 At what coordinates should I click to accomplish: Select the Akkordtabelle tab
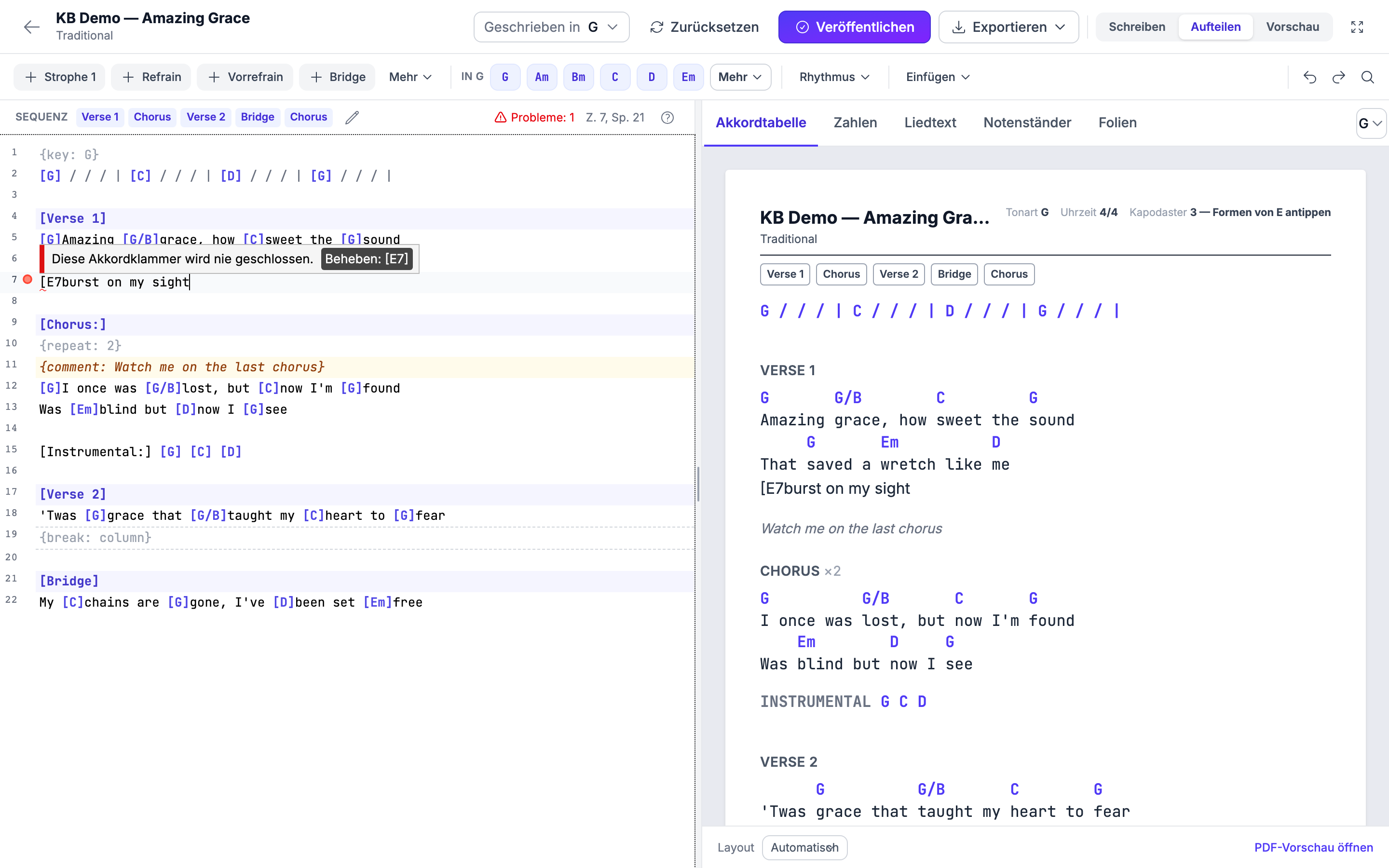tap(761, 123)
